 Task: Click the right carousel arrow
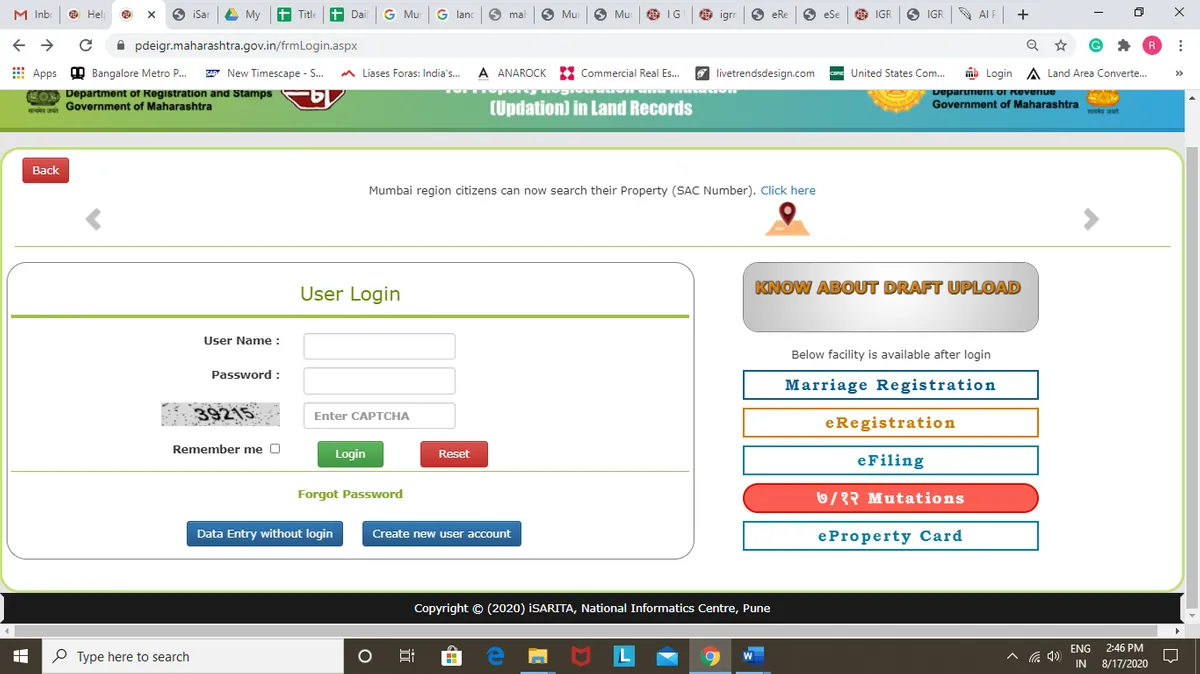[x=1091, y=219]
